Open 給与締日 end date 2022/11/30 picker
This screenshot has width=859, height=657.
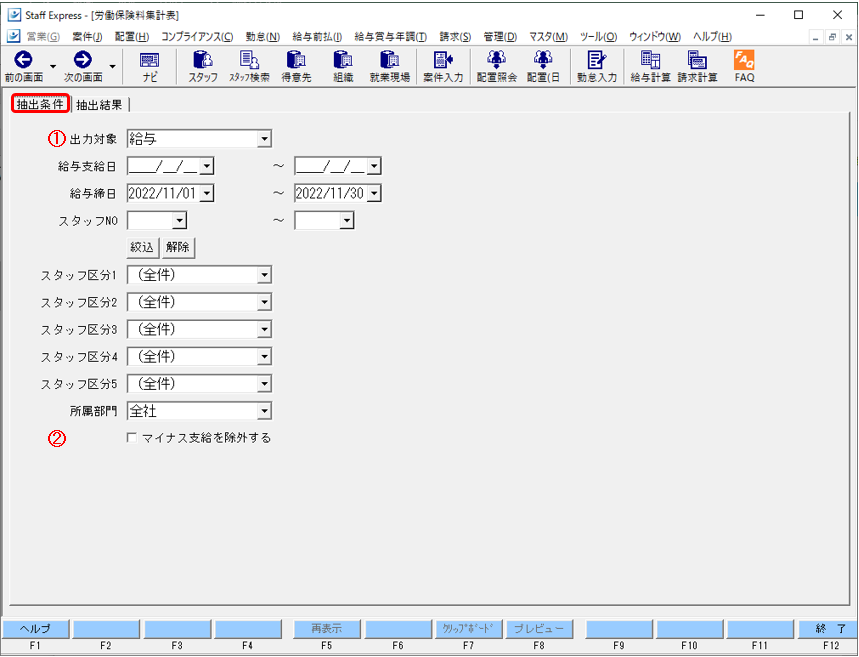(374, 193)
